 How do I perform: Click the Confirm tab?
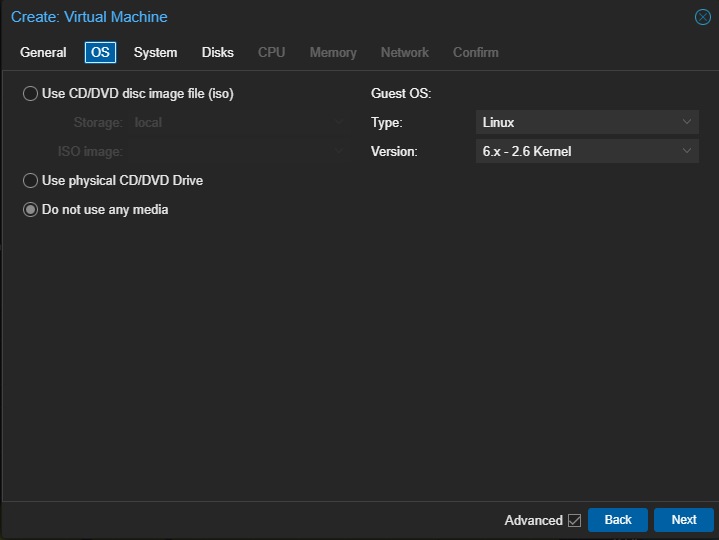pos(475,52)
